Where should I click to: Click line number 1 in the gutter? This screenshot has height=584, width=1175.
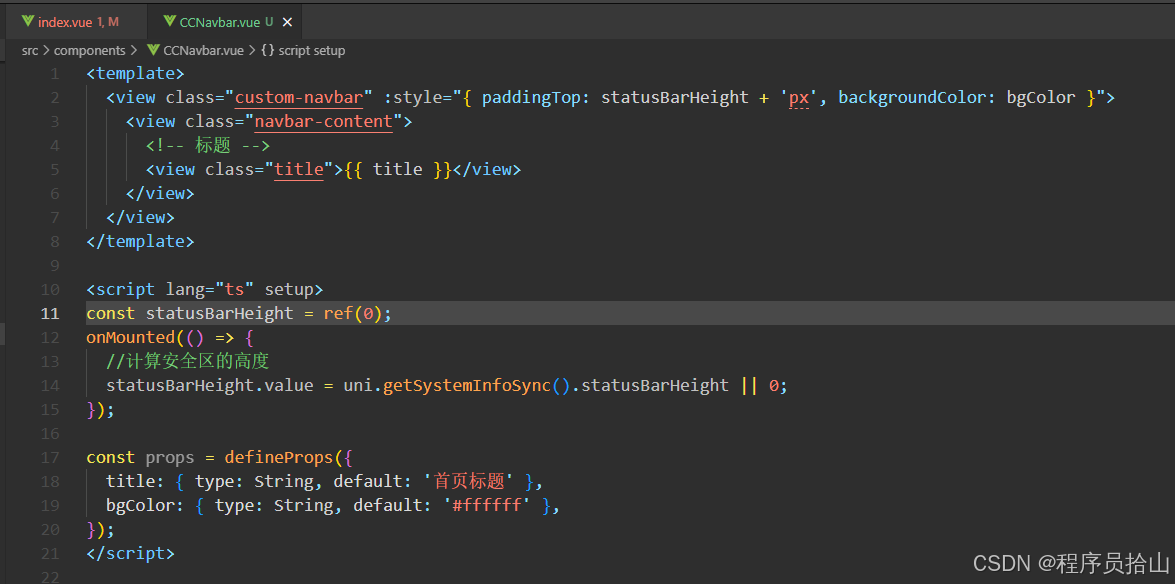pos(54,73)
